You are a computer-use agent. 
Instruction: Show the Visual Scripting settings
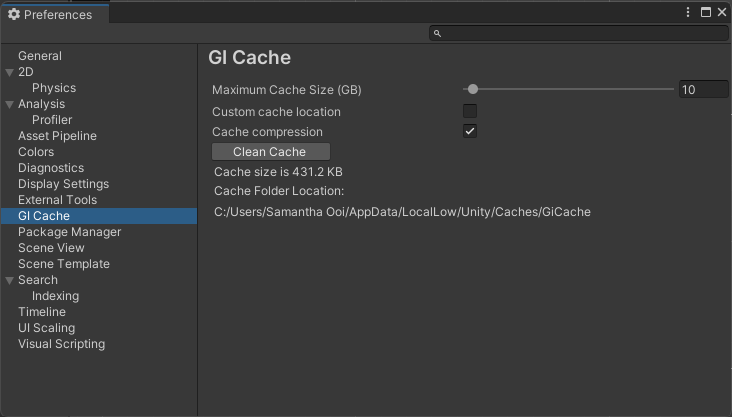click(61, 344)
